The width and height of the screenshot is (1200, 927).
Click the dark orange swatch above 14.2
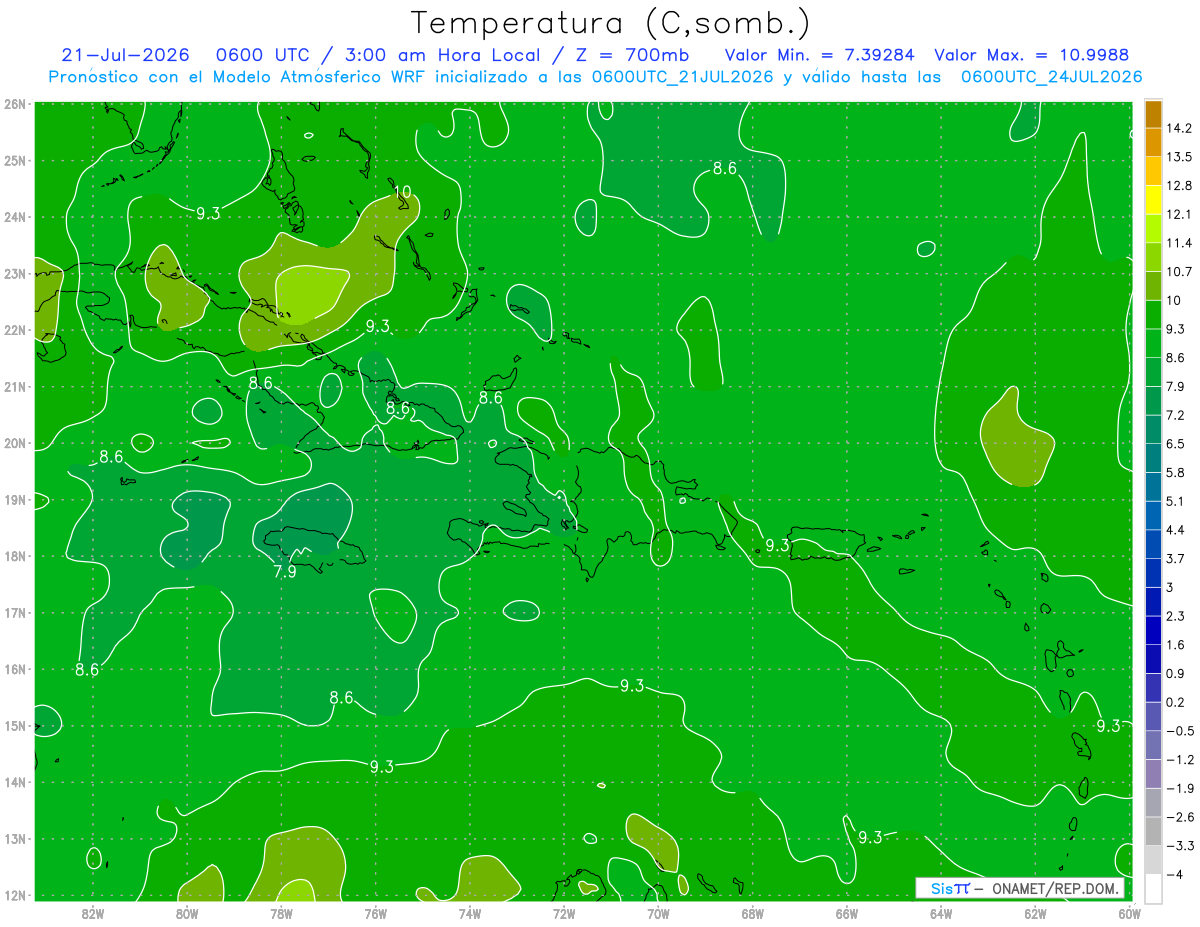pyautogui.click(x=1153, y=113)
